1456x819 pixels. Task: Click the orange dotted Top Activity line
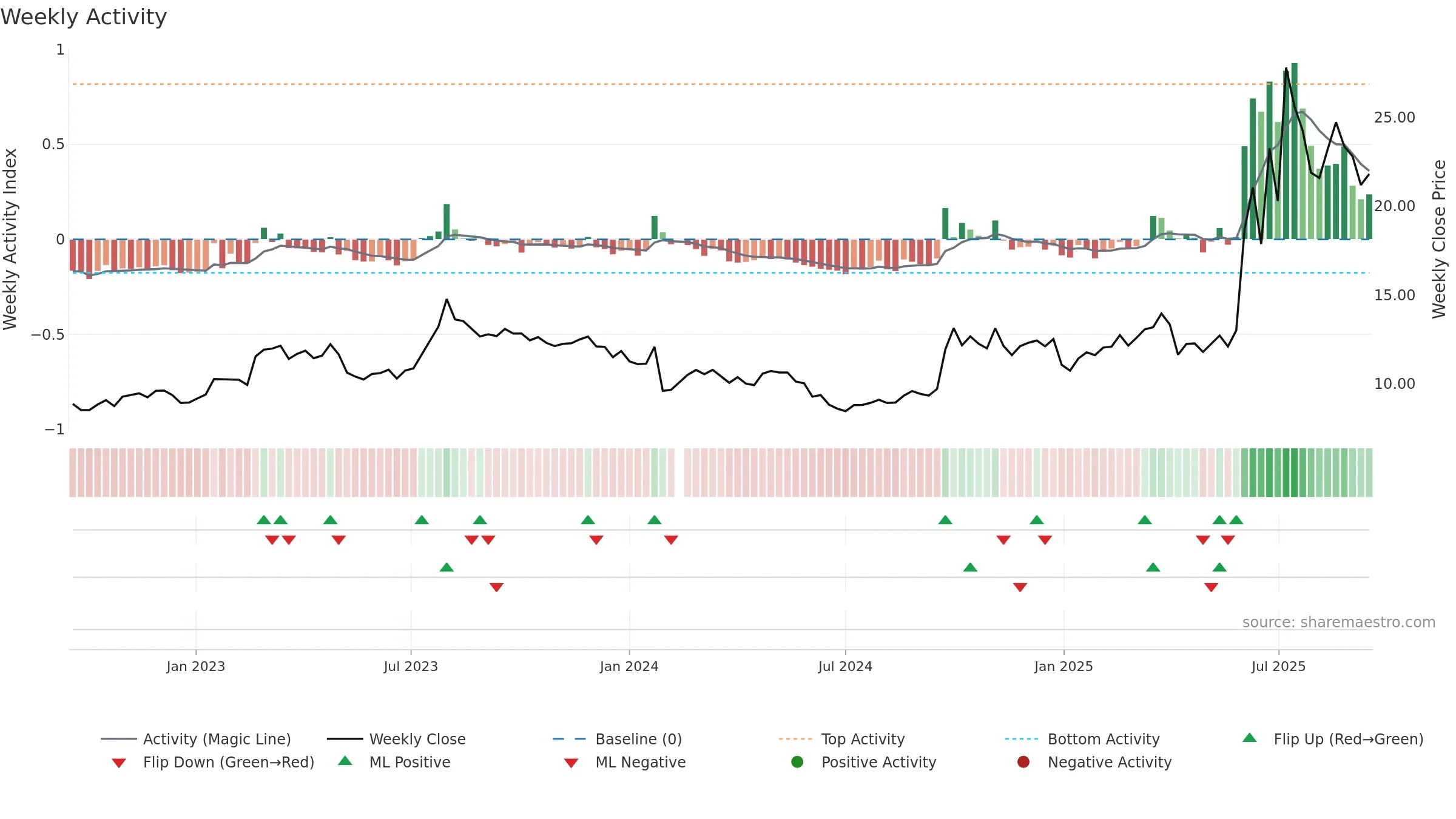(x=721, y=84)
